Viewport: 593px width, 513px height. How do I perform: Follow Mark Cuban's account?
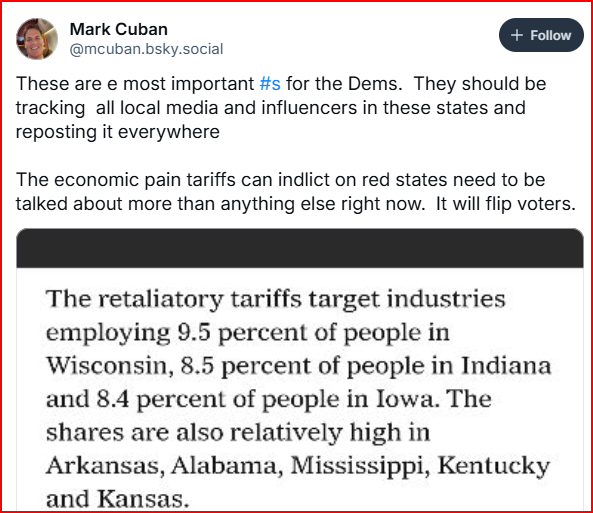(x=541, y=35)
